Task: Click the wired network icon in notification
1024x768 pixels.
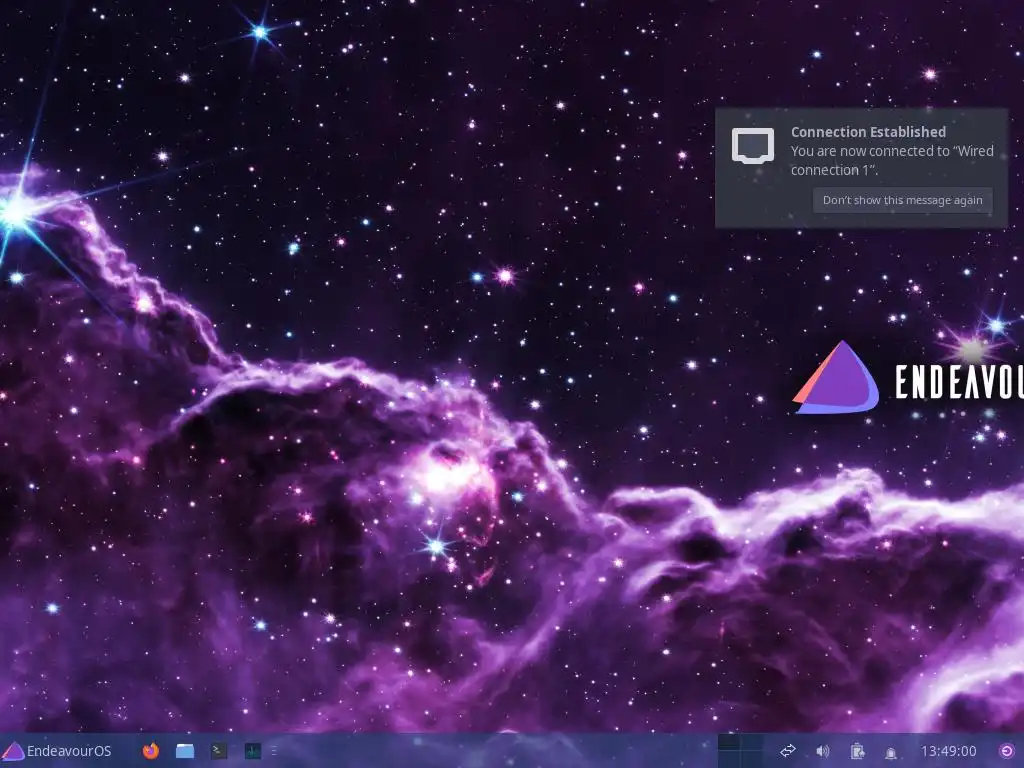Action: click(x=753, y=146)
